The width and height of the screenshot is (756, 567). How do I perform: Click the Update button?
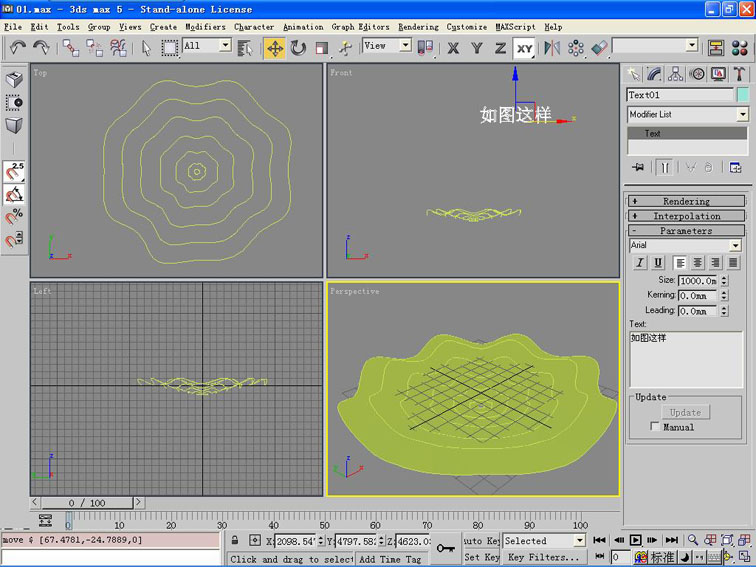(685, 412)
